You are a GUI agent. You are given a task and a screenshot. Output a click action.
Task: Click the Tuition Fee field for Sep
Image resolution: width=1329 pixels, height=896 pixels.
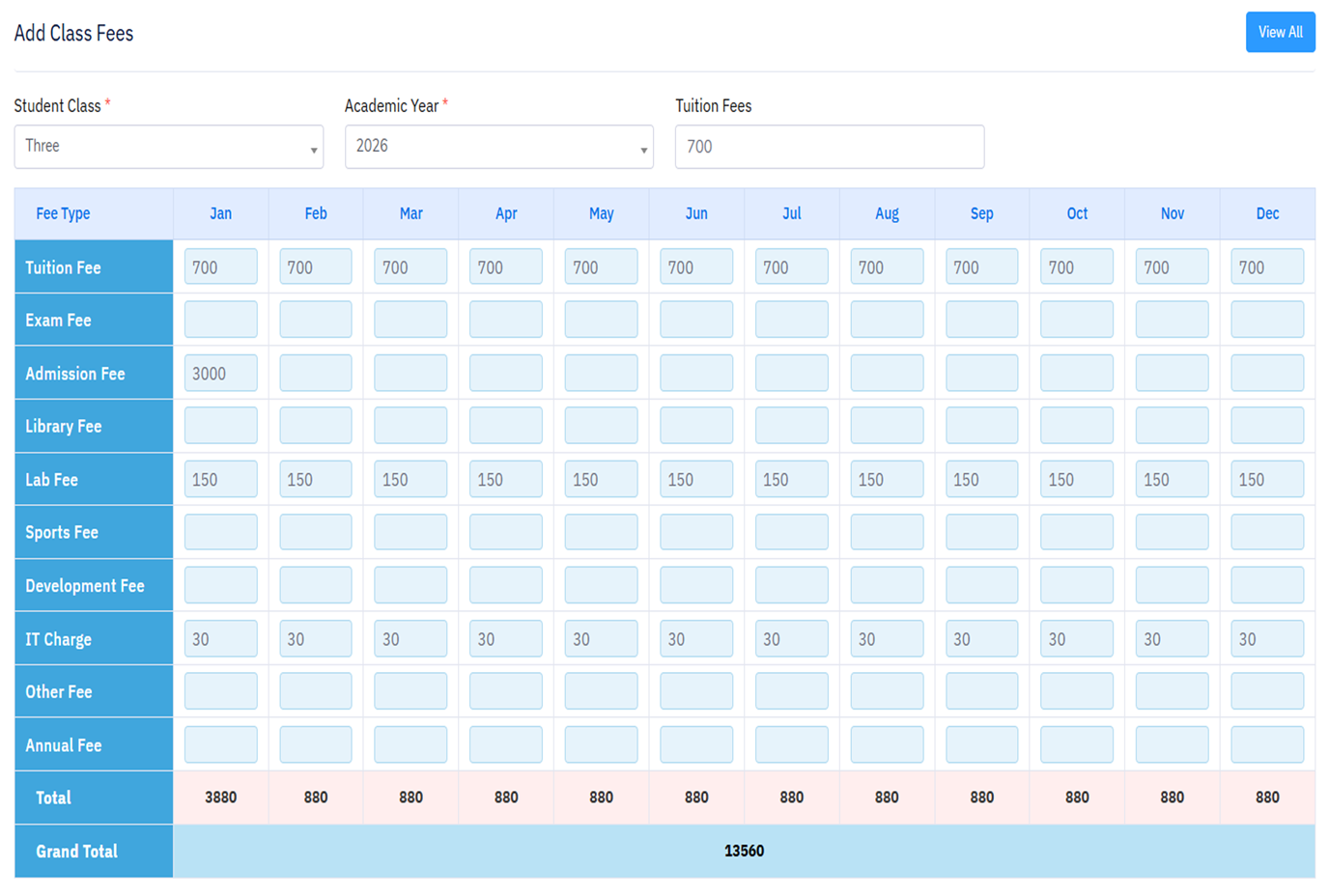pos(981,267)
